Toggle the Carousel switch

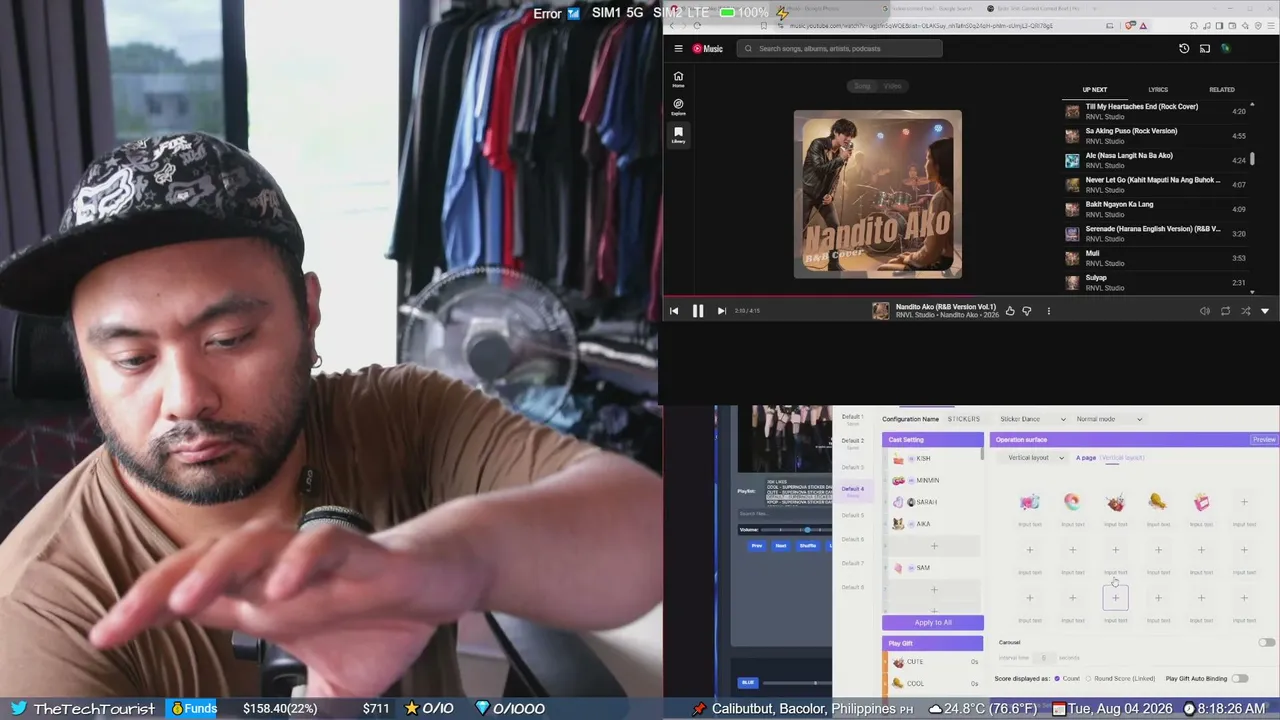pyautogui.click(x=1267, y=642)
